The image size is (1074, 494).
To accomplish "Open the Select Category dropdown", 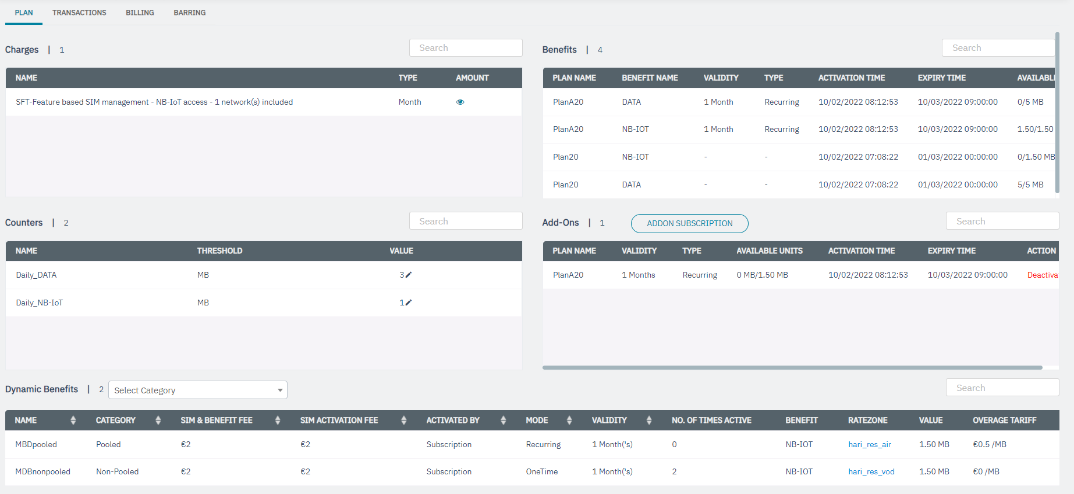I will tap(198, 390).
